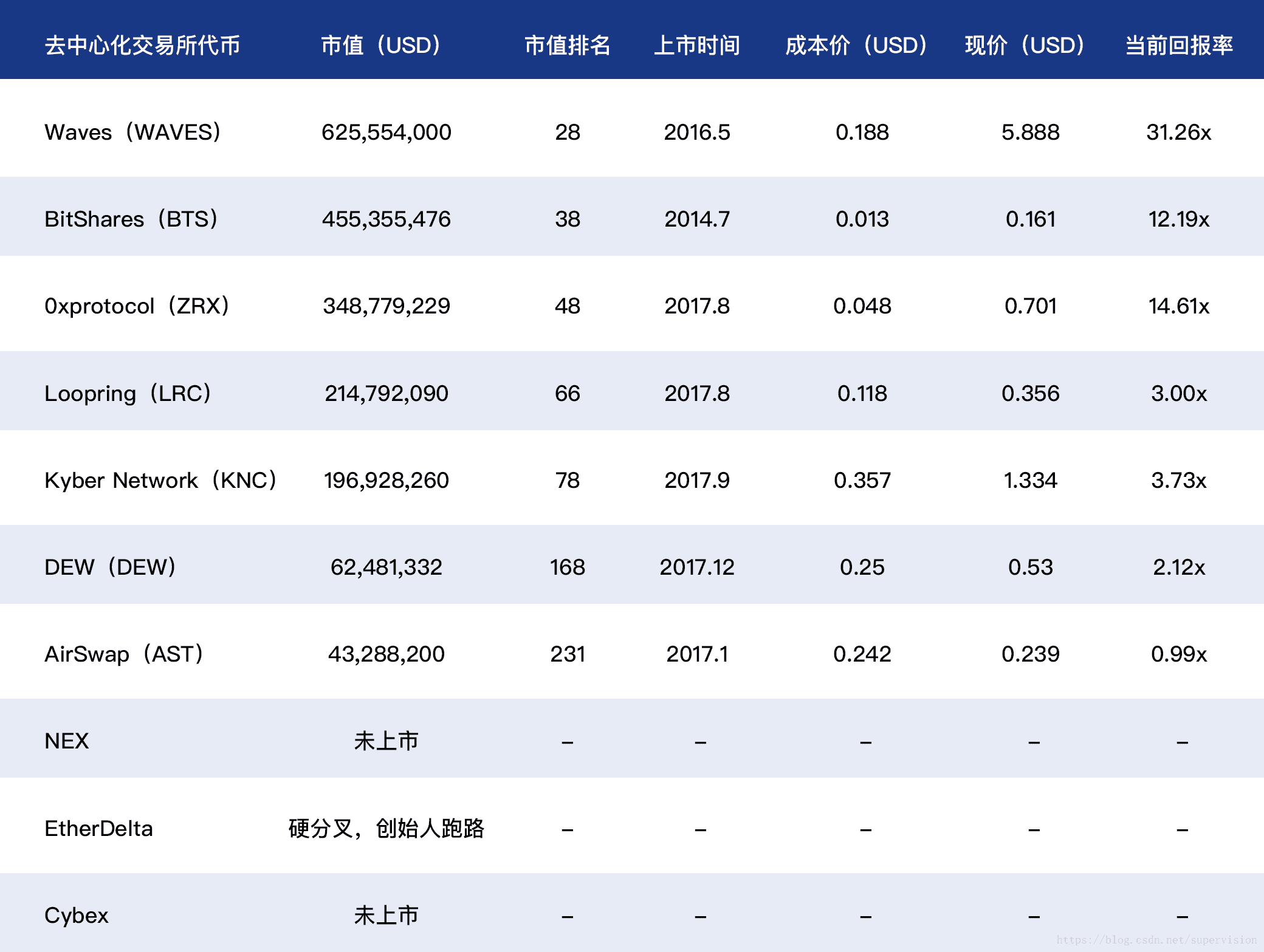
Task: Select the 上市时间 column header
Action: click(697, 46)
